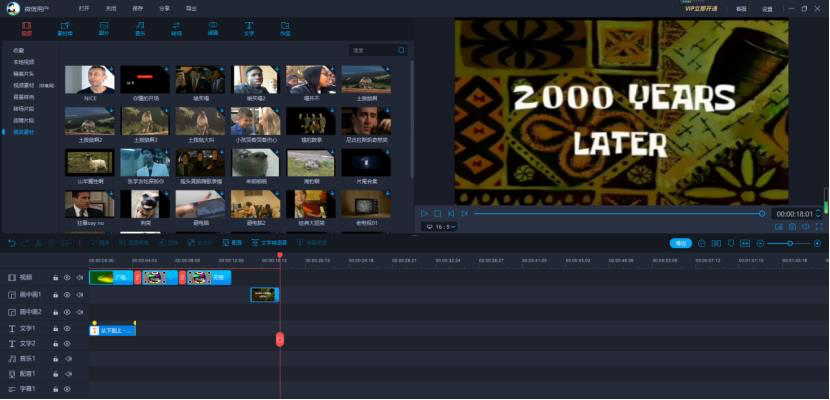Open the 导出 export menu in title bar

click(x=191, y=9)
